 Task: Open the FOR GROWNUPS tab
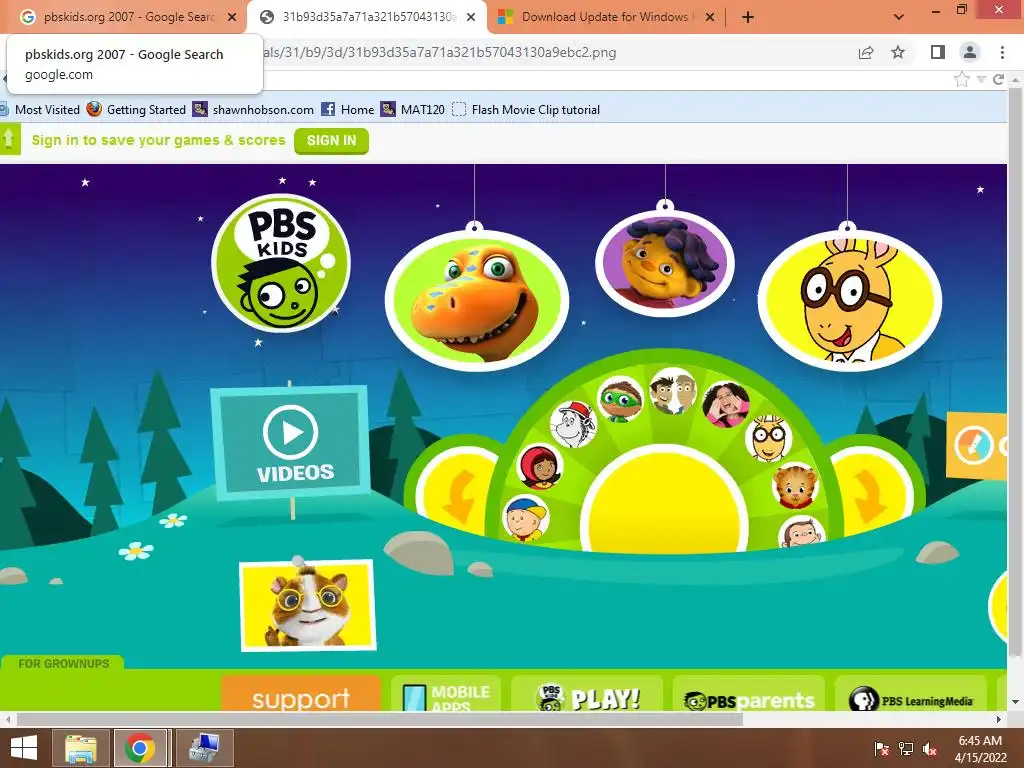click(63, 664)
